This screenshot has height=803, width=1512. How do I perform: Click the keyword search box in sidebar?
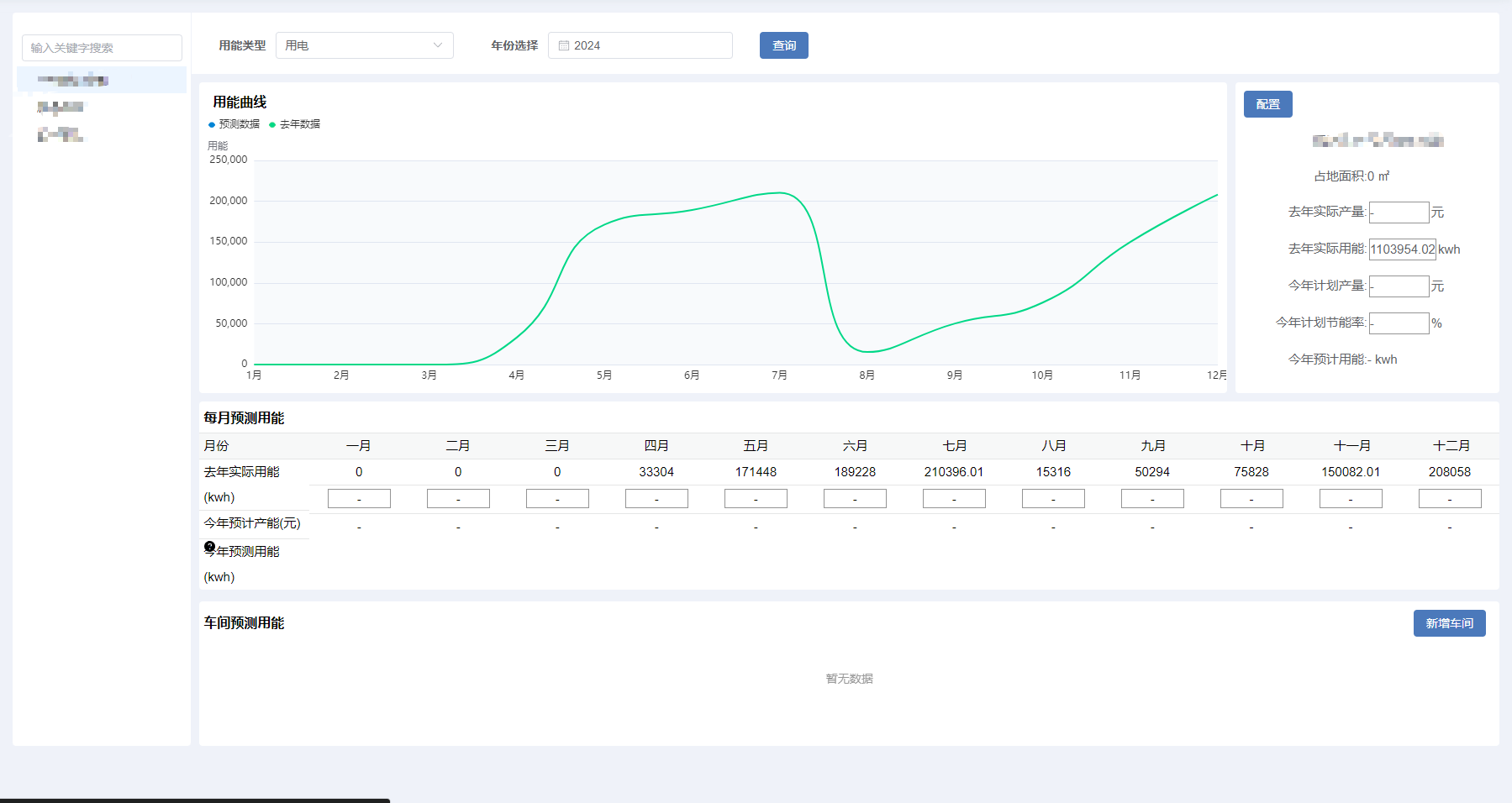(x=102, y=48)
